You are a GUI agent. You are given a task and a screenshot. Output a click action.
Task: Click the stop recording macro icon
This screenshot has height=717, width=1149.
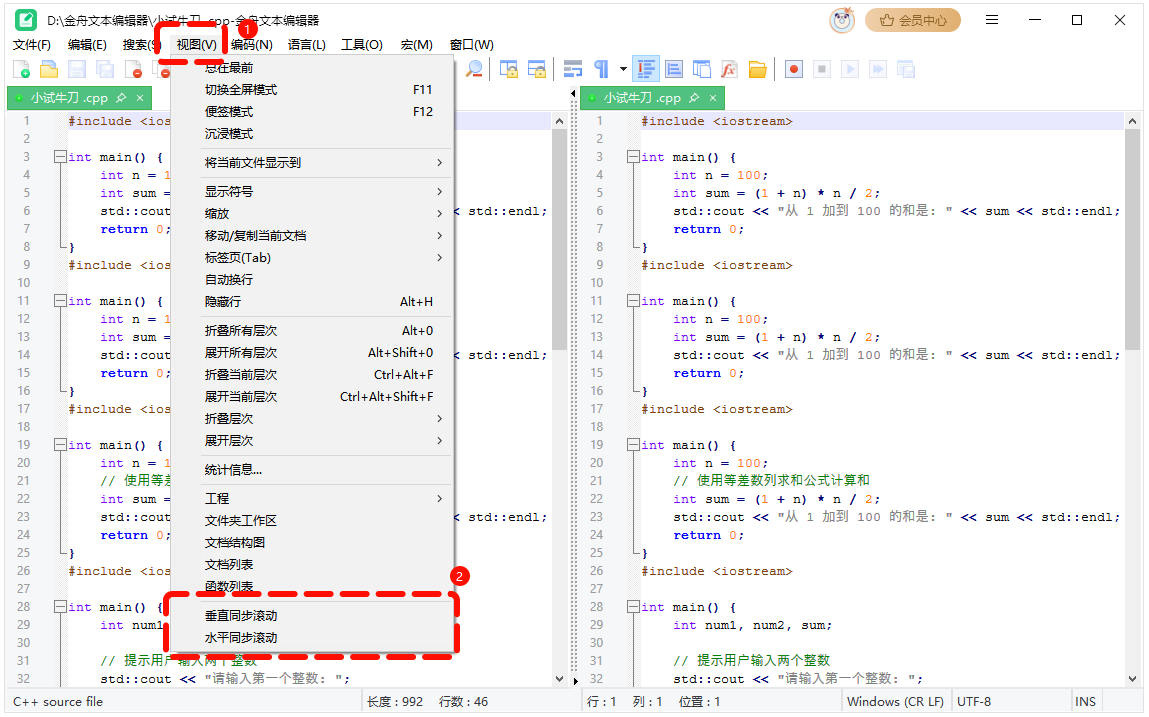[x=822, y=70]
